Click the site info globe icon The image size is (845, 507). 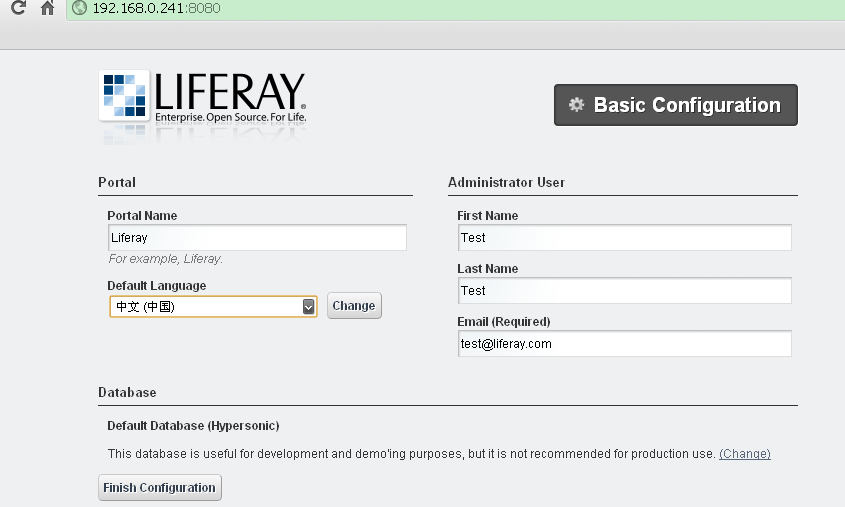coord(79,8)
